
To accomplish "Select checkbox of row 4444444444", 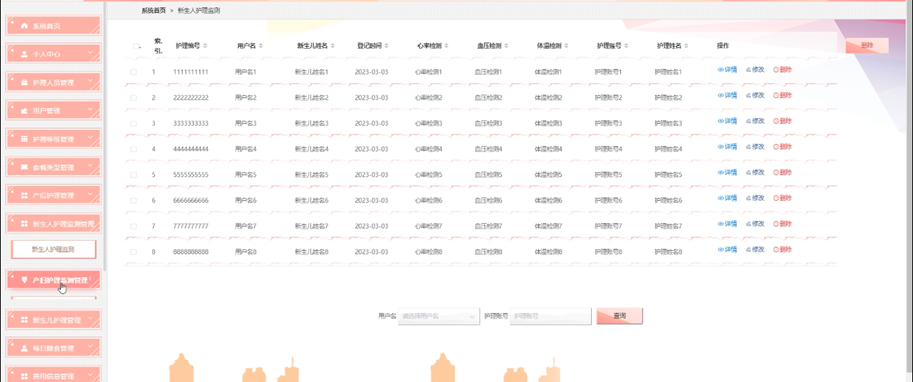I will [133, 149].
